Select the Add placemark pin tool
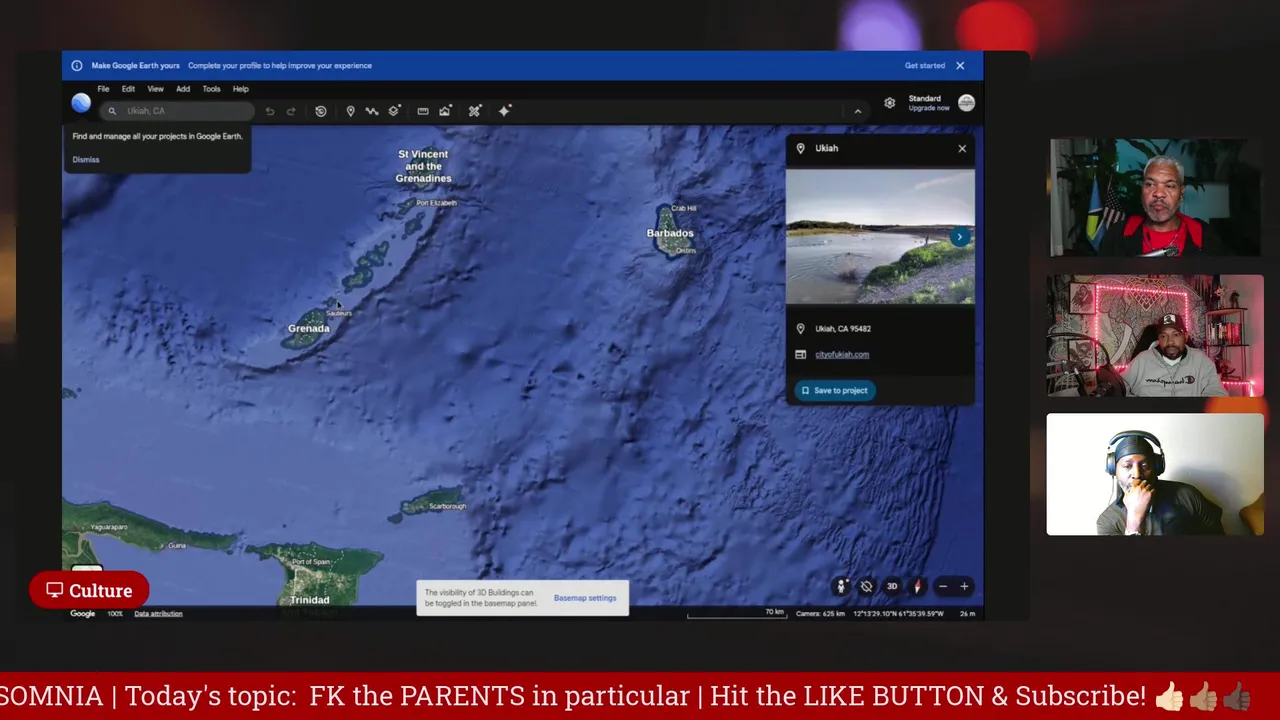The height and width of the screenshot is (720, 1280). [350, 111]
